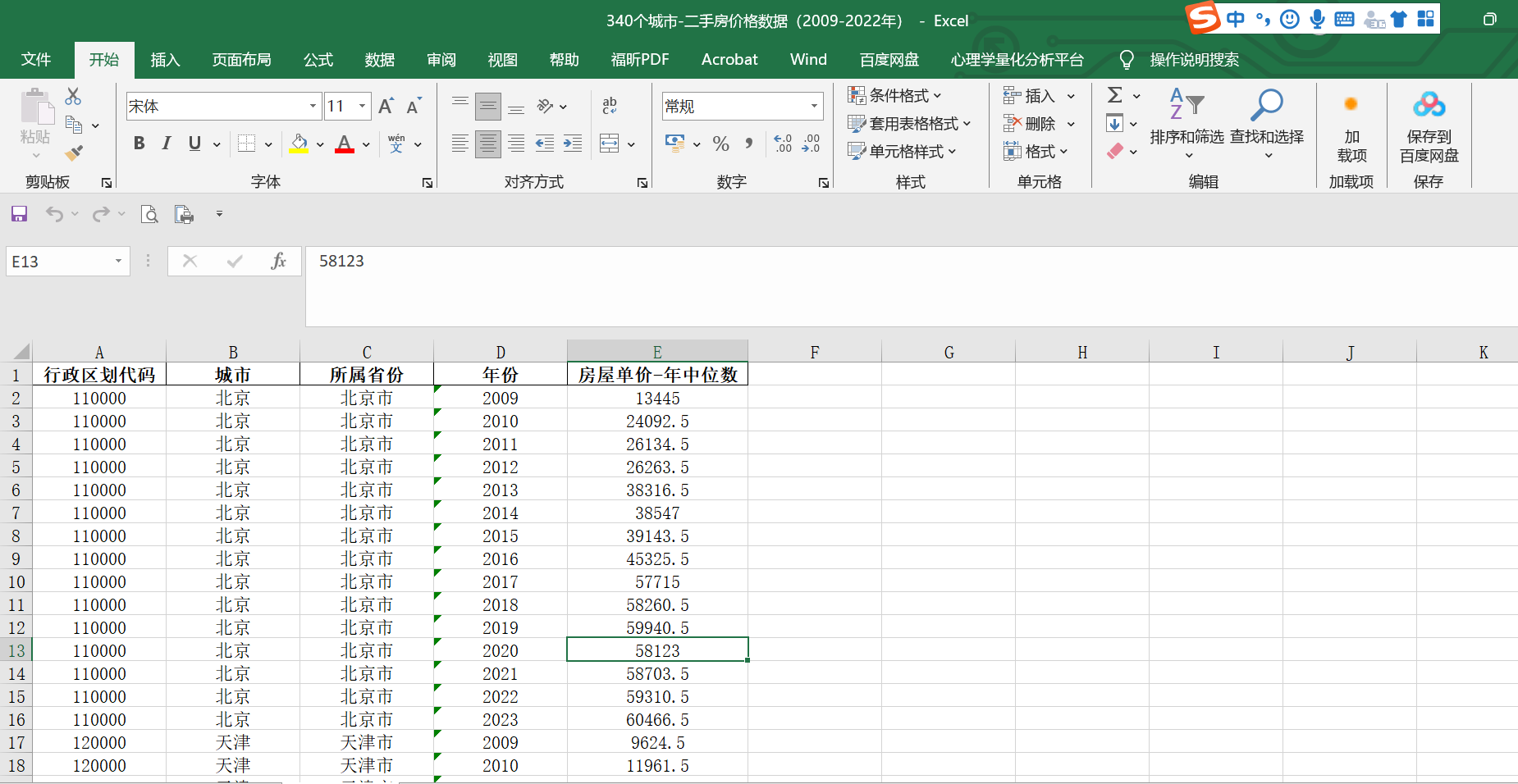Switch to the 数据 ribbon tab
This screenshot has width=1518, height=784.
(x=379, y=60)
